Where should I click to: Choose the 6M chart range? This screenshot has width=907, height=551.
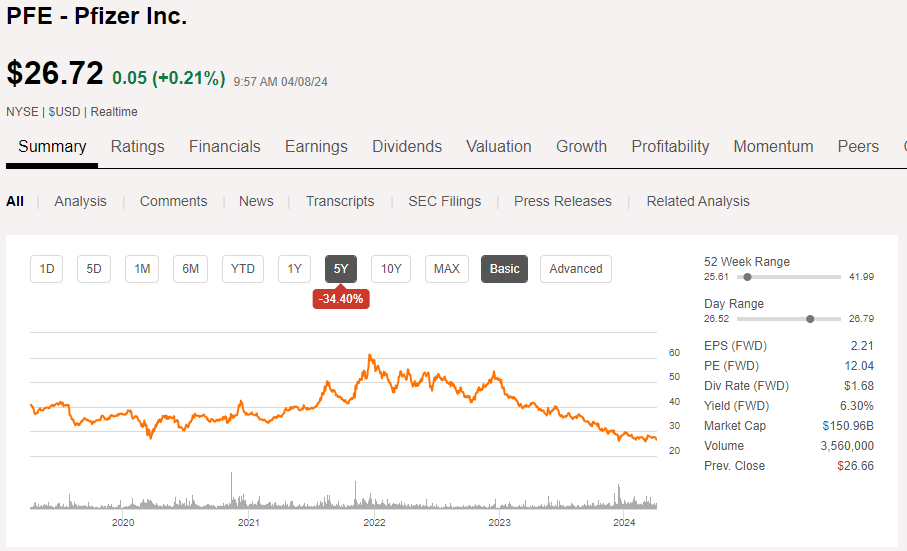coord(190,269)
